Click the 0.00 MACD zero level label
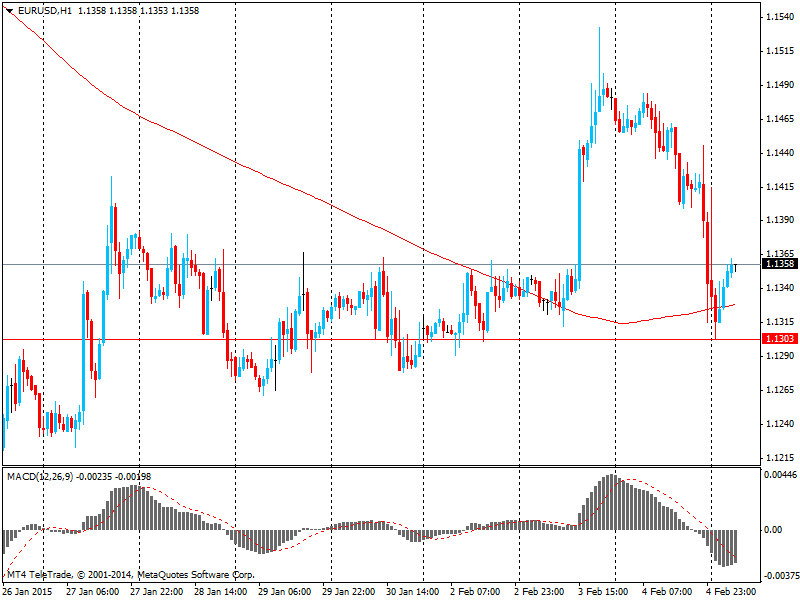The width and height of the screenshot is (800, 600). coord(773,530)
